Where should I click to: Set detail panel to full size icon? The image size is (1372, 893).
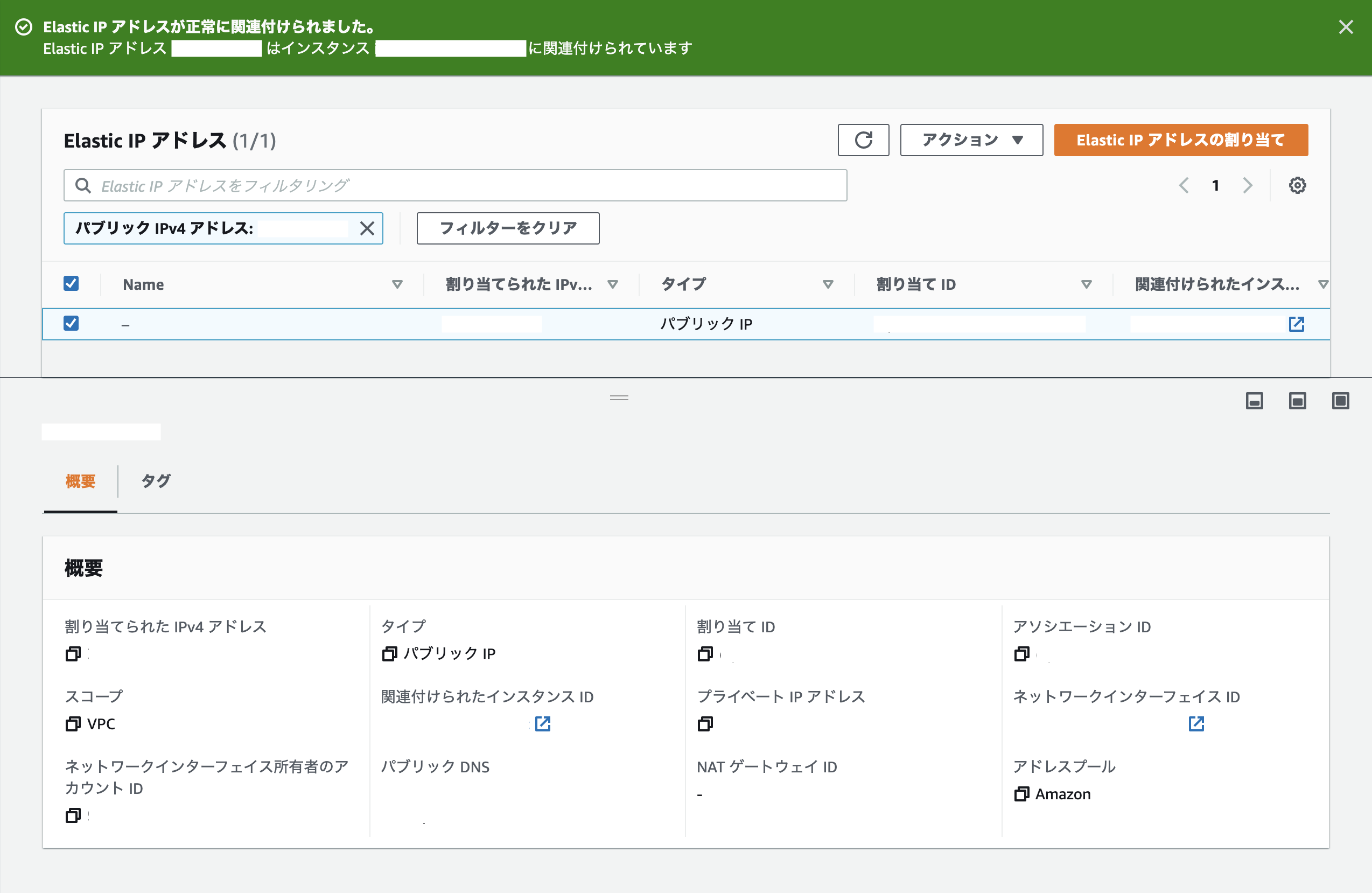(x=1340, y=401)
